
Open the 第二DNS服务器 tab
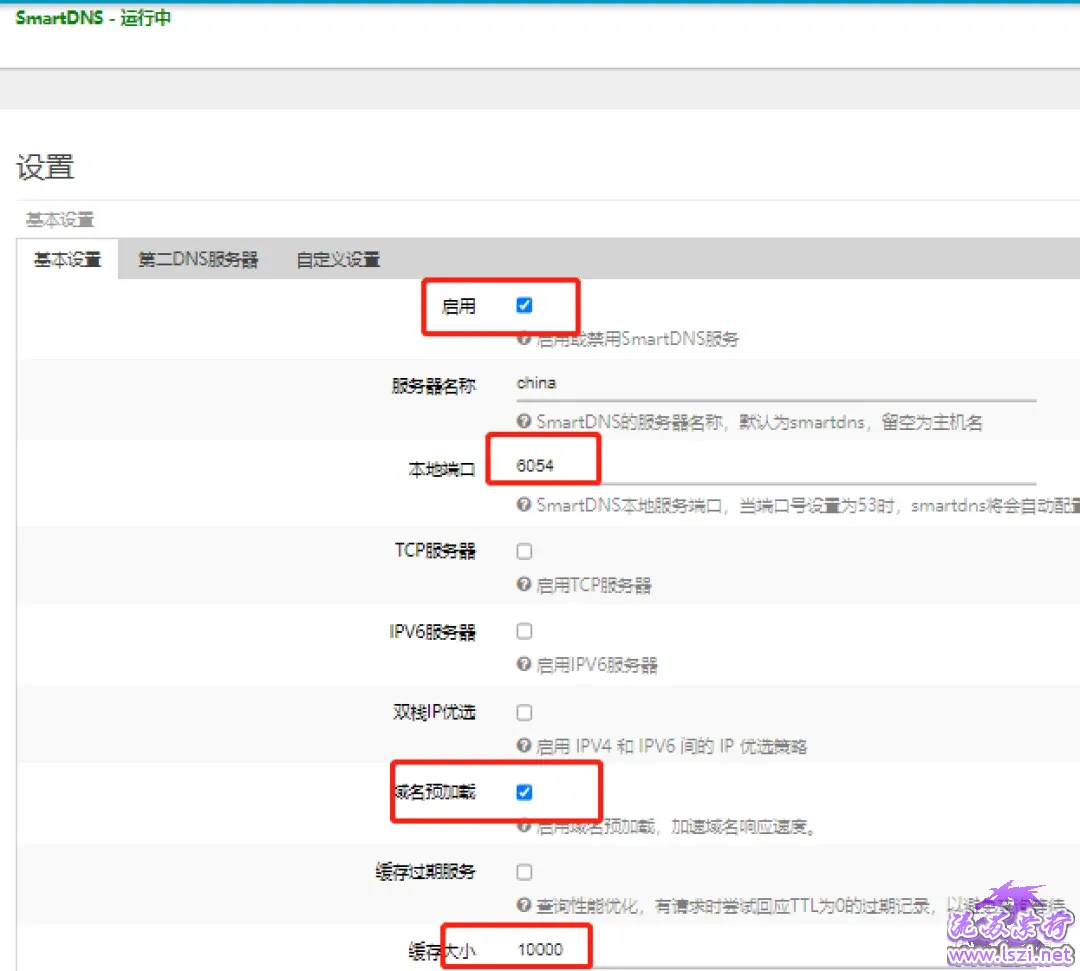click(x=198, y=260)
